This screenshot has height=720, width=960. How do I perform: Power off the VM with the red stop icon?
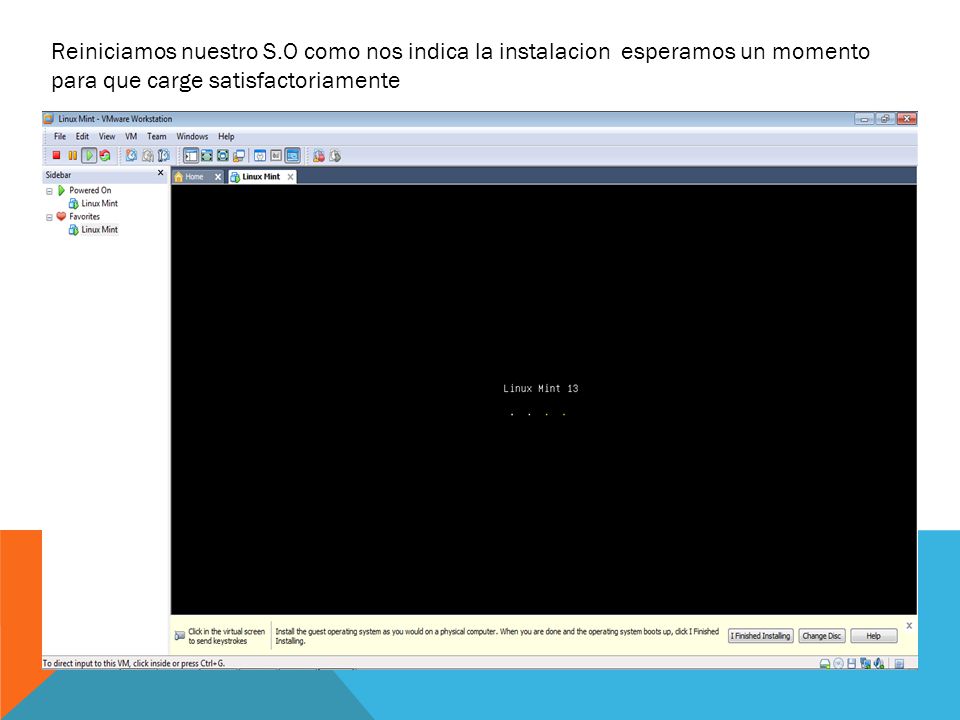(x=56, y=156)
